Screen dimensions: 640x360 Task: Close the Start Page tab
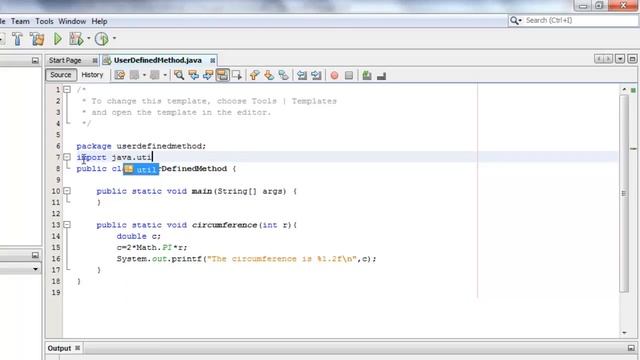coord(95,60)
